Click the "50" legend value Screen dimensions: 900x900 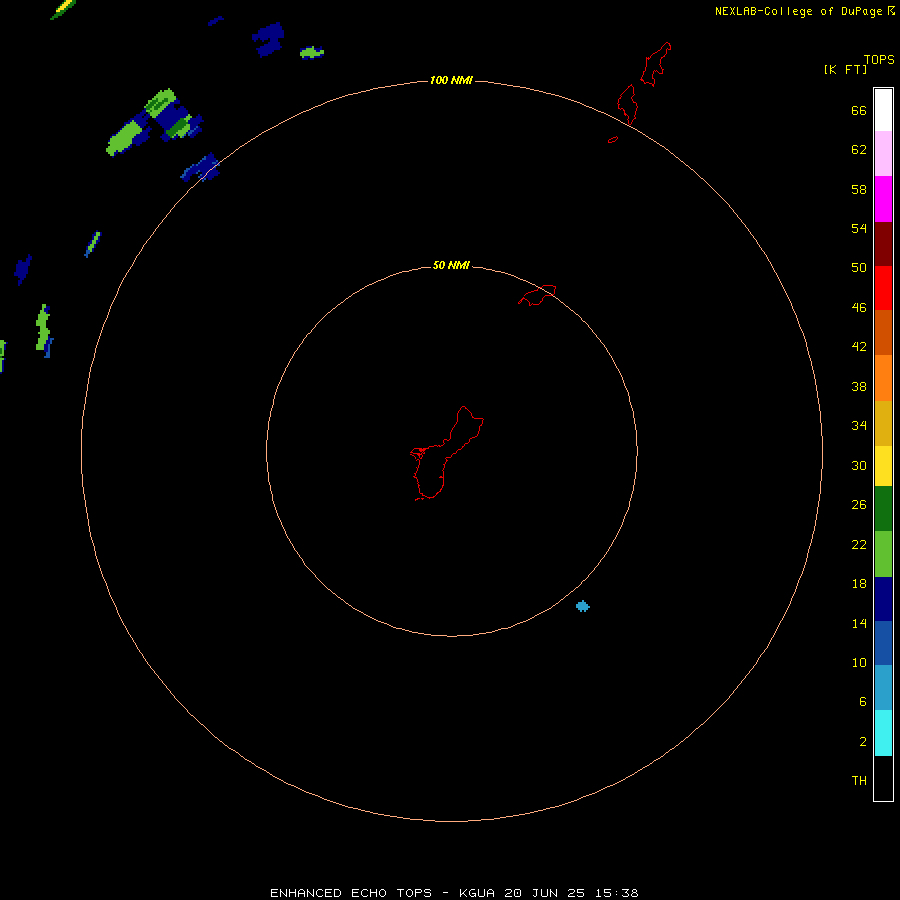click(x=859, y=268)
